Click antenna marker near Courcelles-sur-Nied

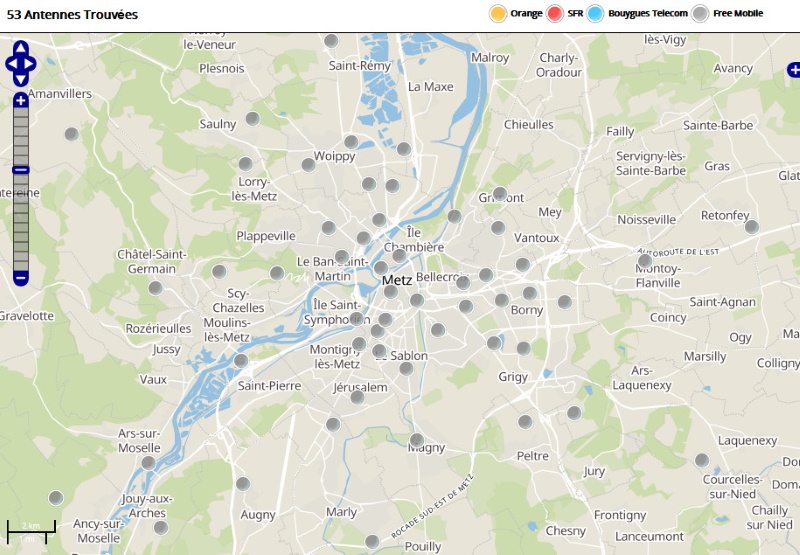coord(702,460)
